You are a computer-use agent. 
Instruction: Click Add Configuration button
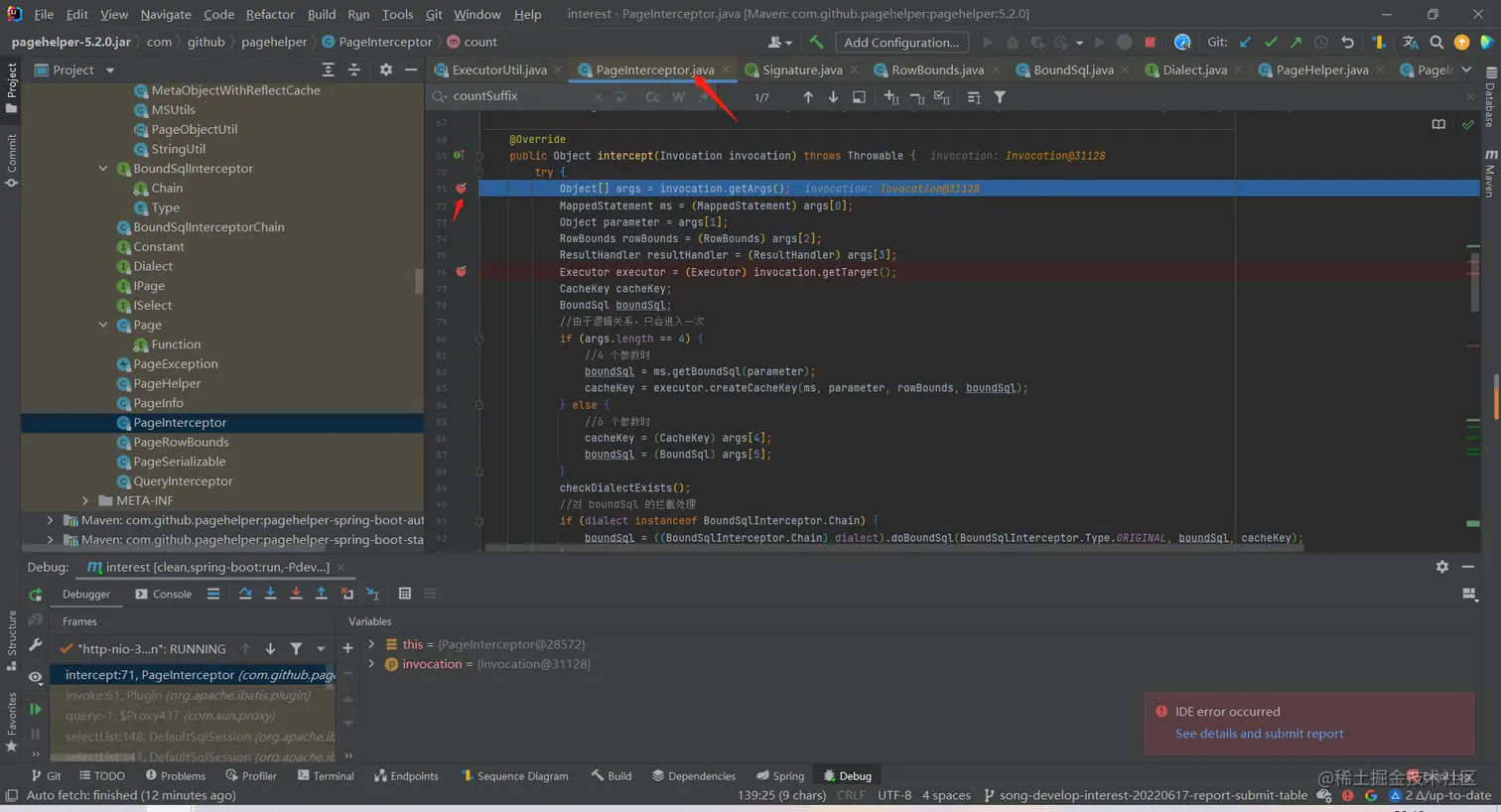901,42
